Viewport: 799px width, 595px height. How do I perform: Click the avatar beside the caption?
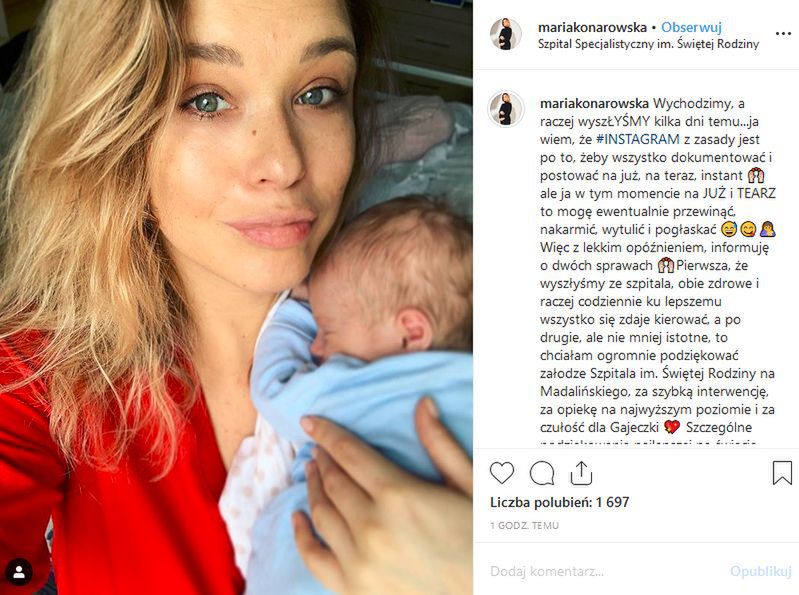[506, 109]
